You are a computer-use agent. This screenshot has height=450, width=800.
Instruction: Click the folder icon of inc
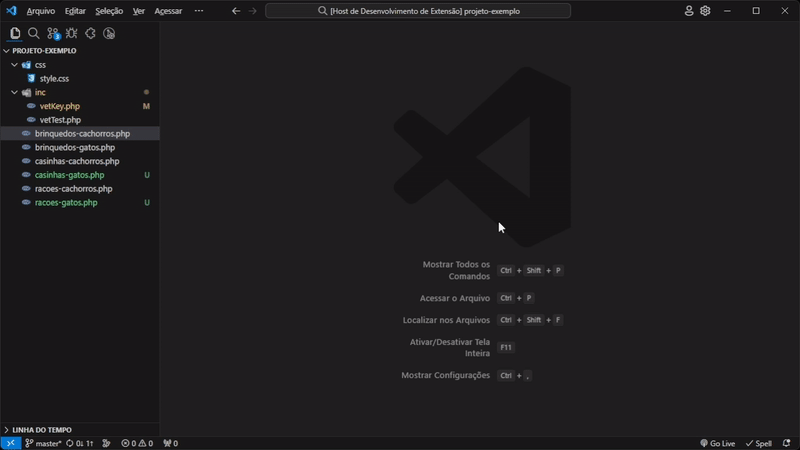[26, 92]
